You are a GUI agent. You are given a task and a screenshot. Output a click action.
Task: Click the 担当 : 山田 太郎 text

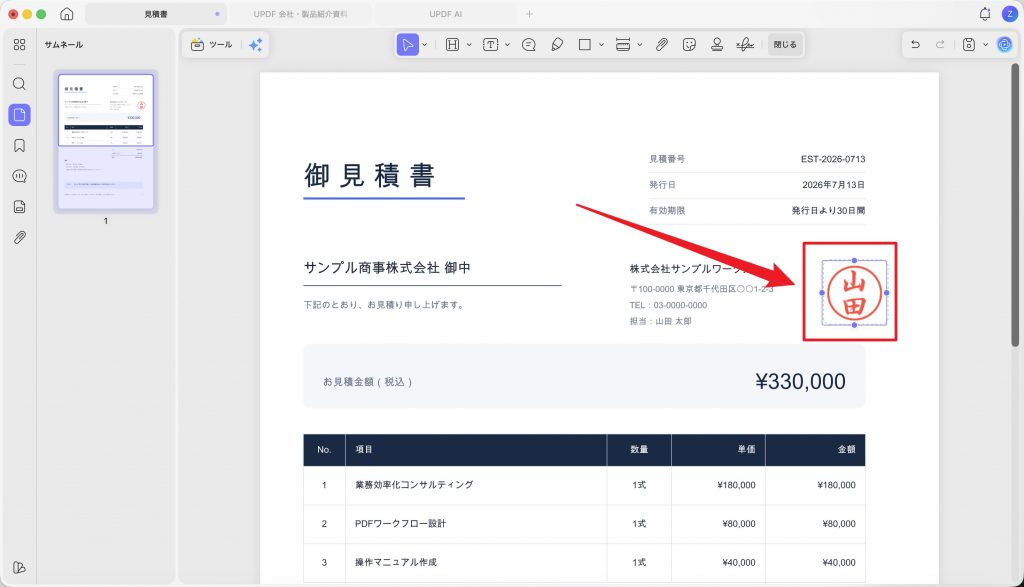(x=660, y=321)
